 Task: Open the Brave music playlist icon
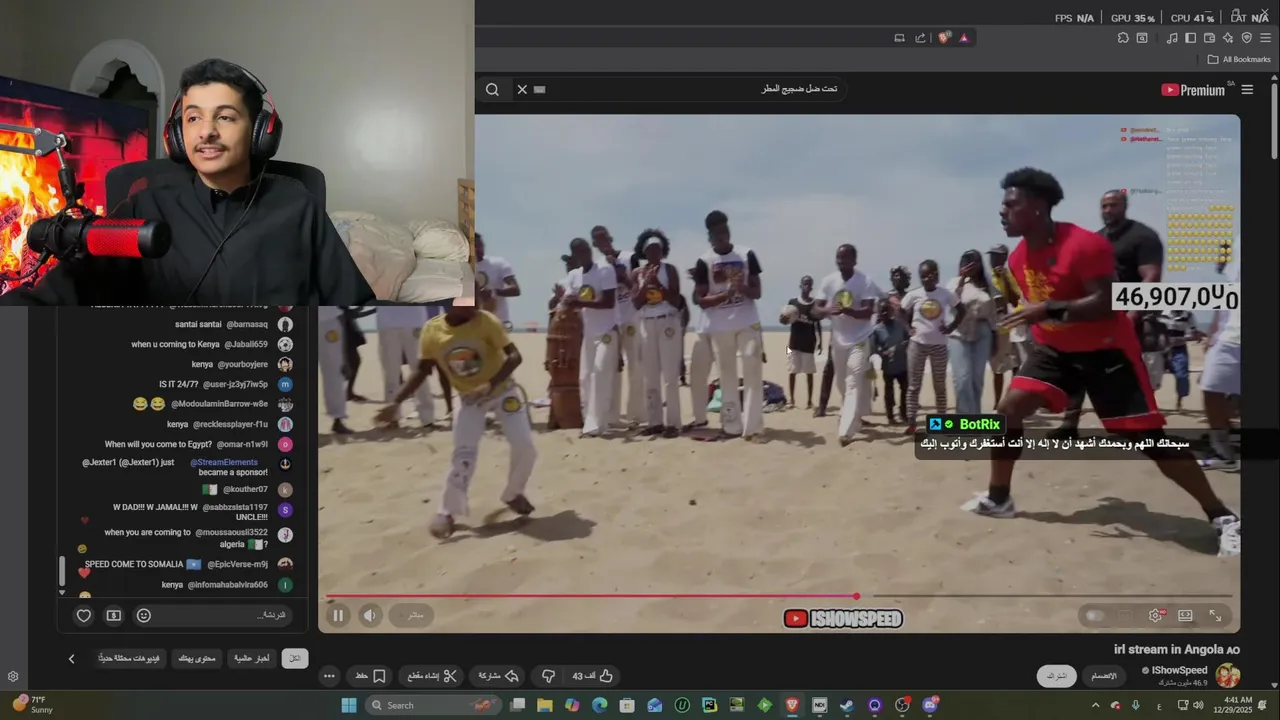coord(1171,38)
